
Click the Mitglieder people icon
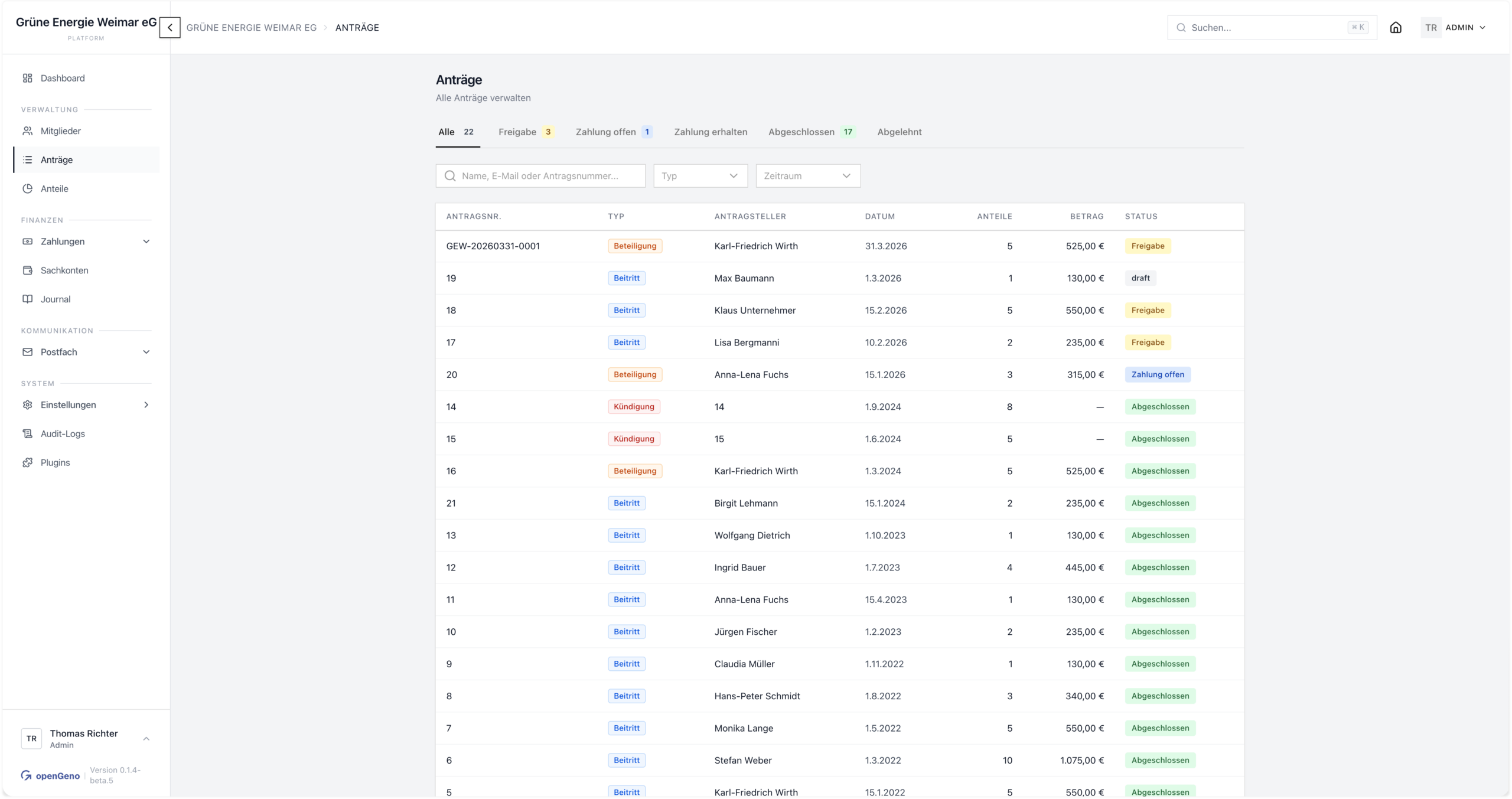point(27,131)
